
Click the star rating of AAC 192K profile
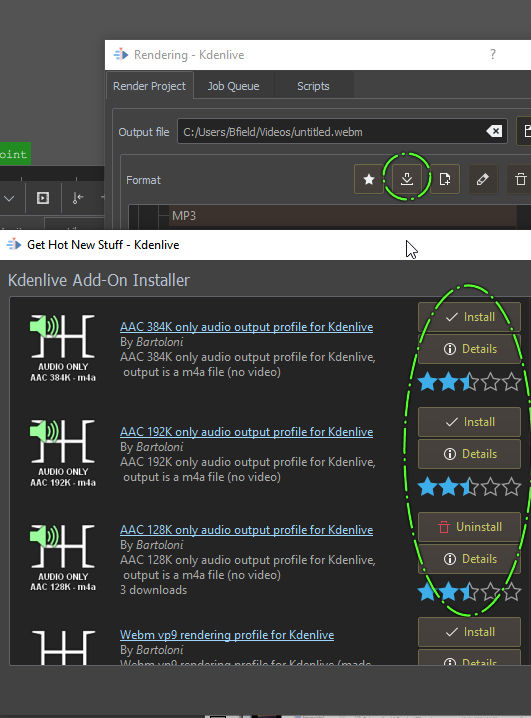click(469, 486)
